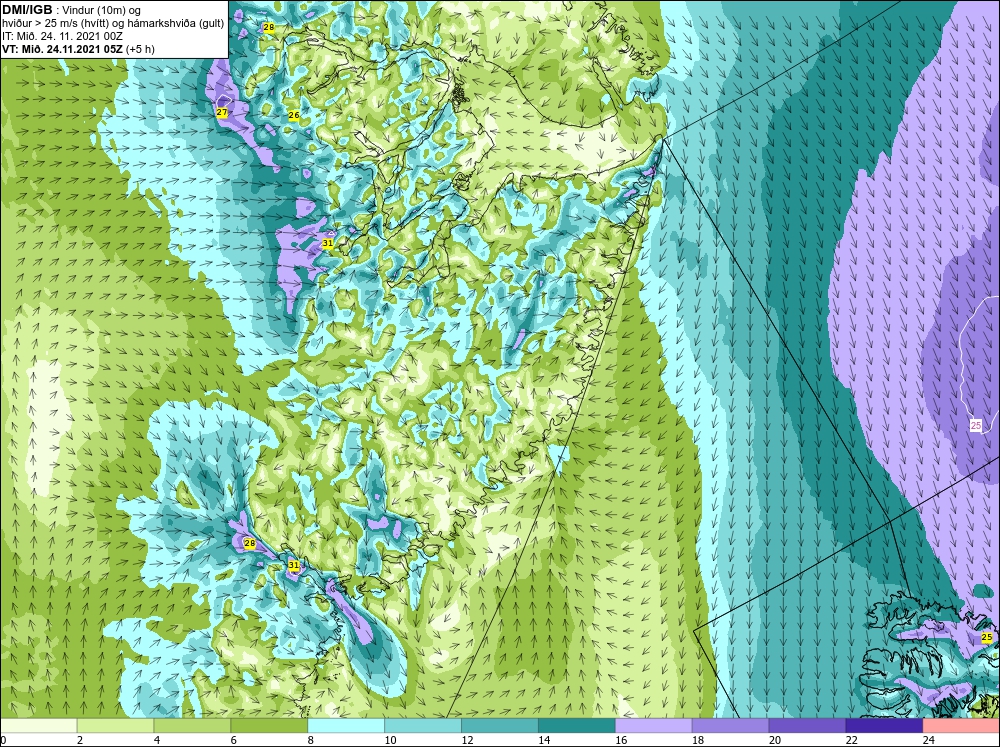Select the yellow '25' label over the island

pos(987,637)
